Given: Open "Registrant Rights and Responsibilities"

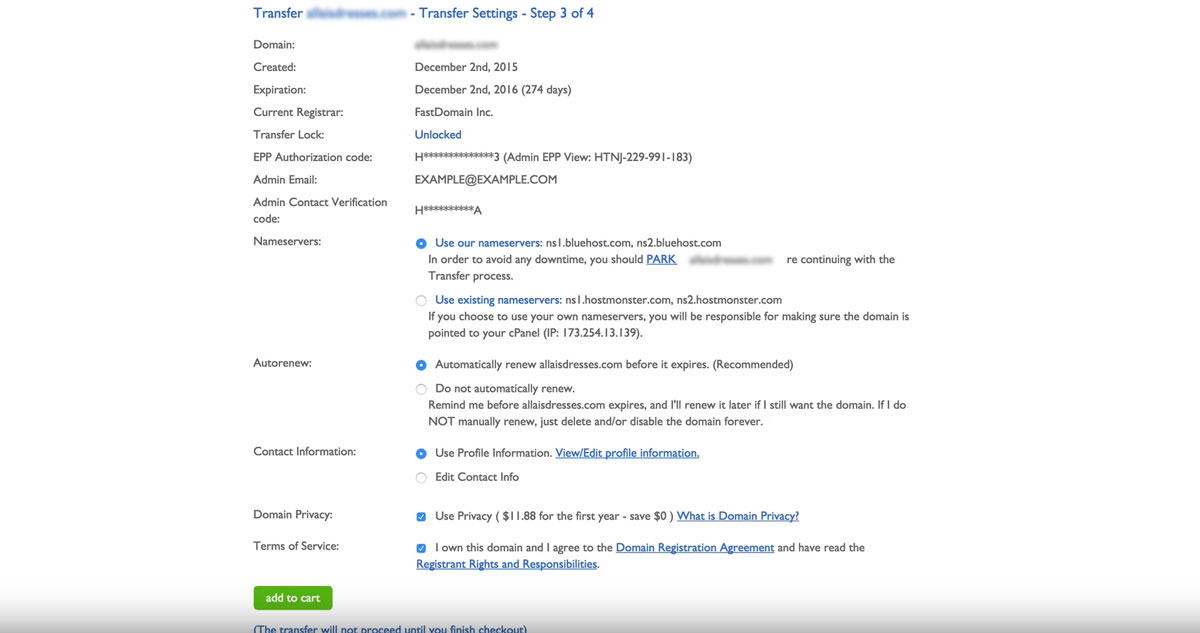Looking at the screenshot, I should point(506,563).
